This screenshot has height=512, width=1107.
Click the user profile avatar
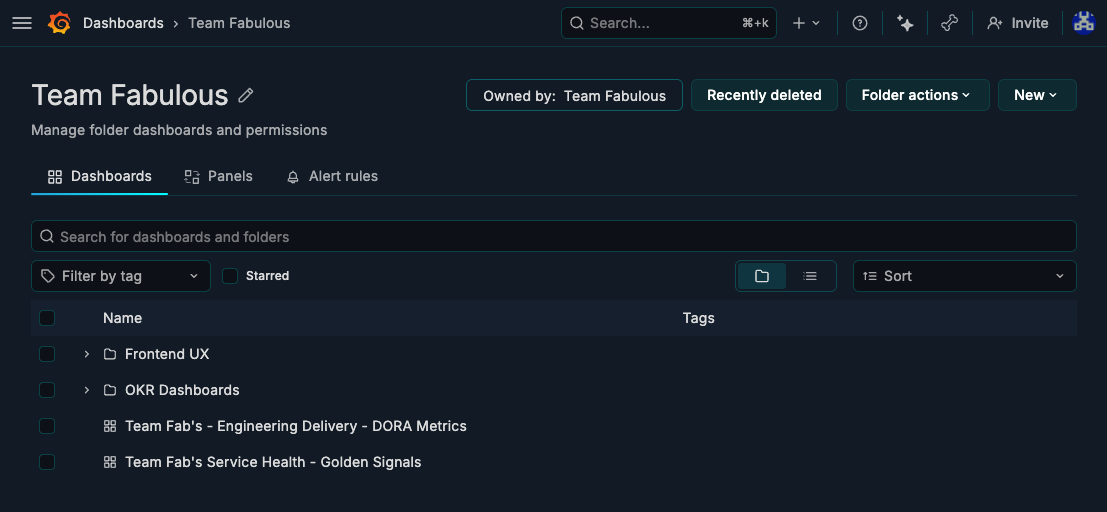pos(1083,23)
